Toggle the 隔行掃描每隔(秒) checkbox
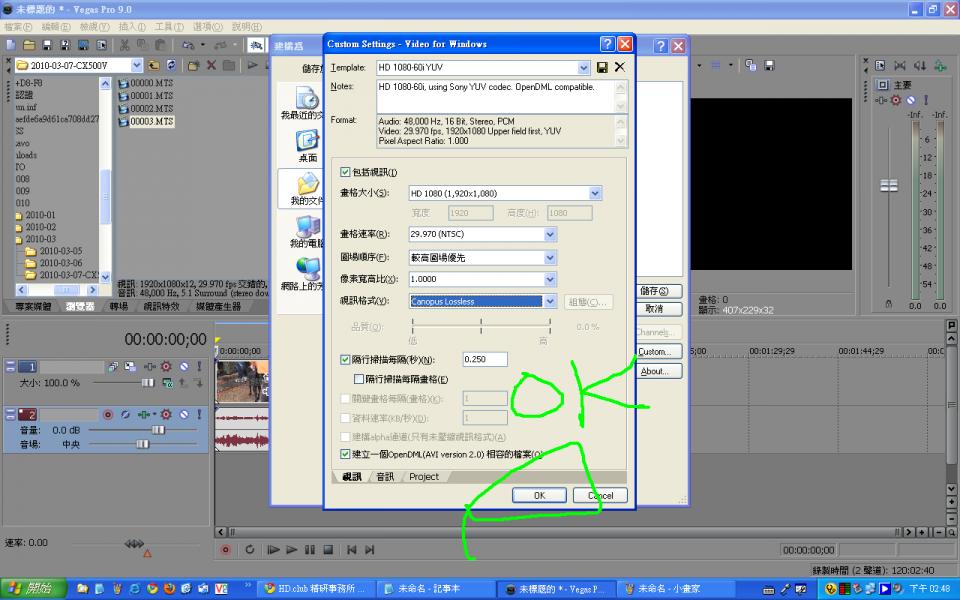Viewport: 960px width, 600px height. (x=346, y=359)
